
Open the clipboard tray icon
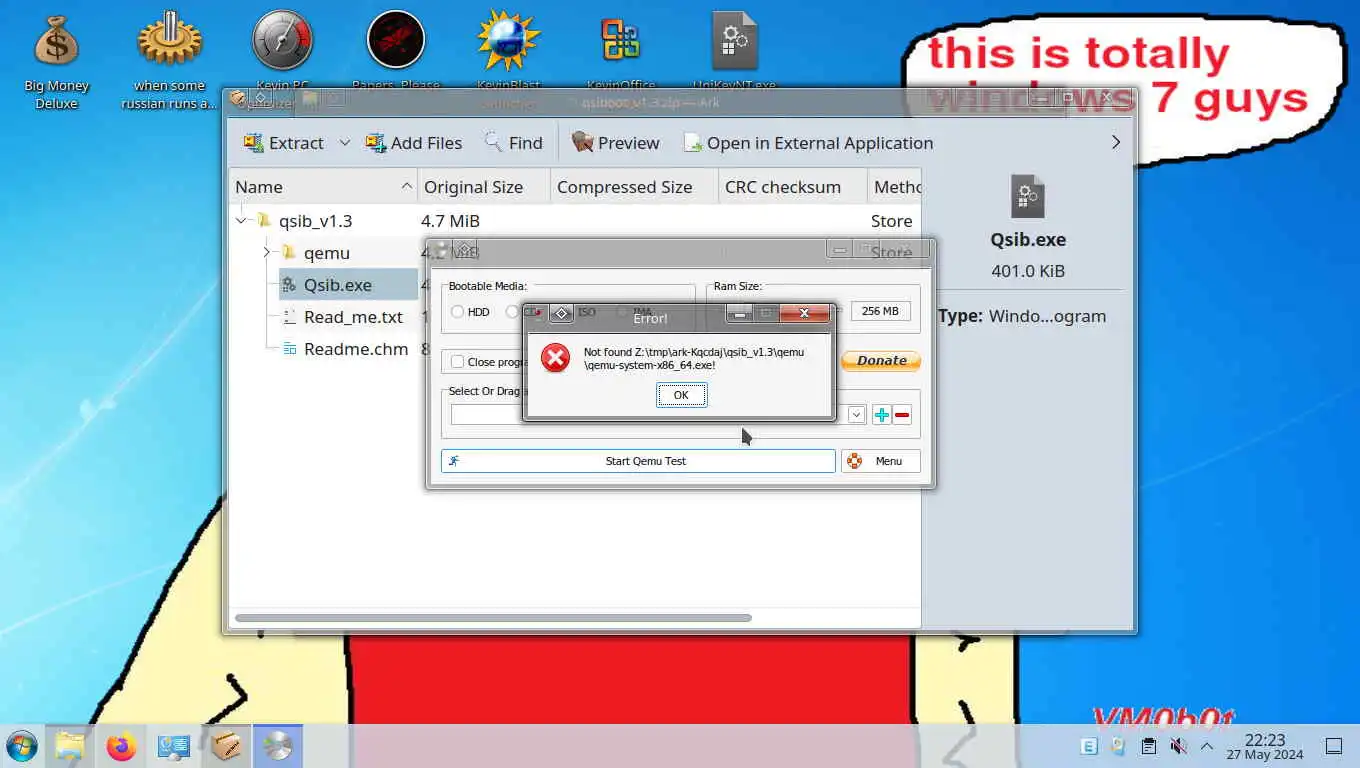pos(1149,746)
